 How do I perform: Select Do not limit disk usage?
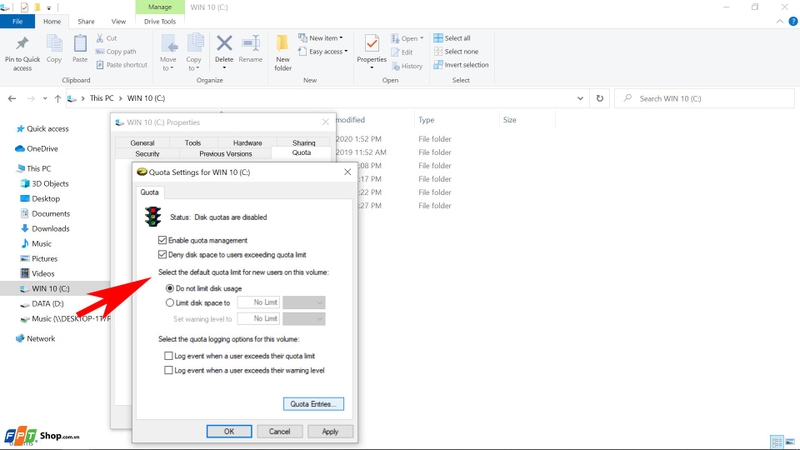click(170, 288)
